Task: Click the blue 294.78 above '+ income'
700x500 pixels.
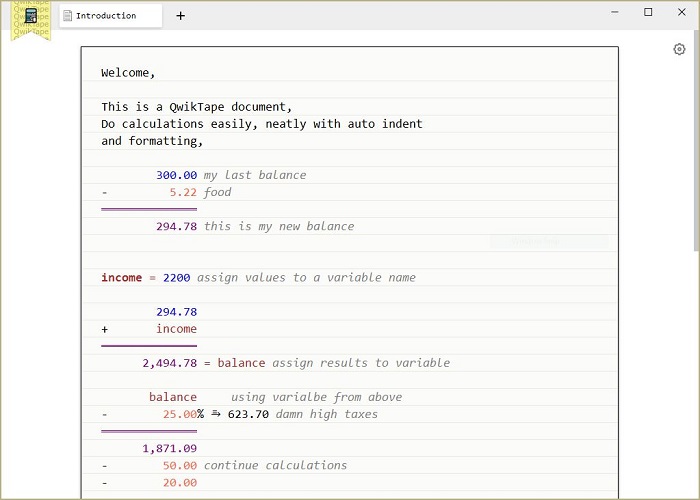Action: [176, 312]
